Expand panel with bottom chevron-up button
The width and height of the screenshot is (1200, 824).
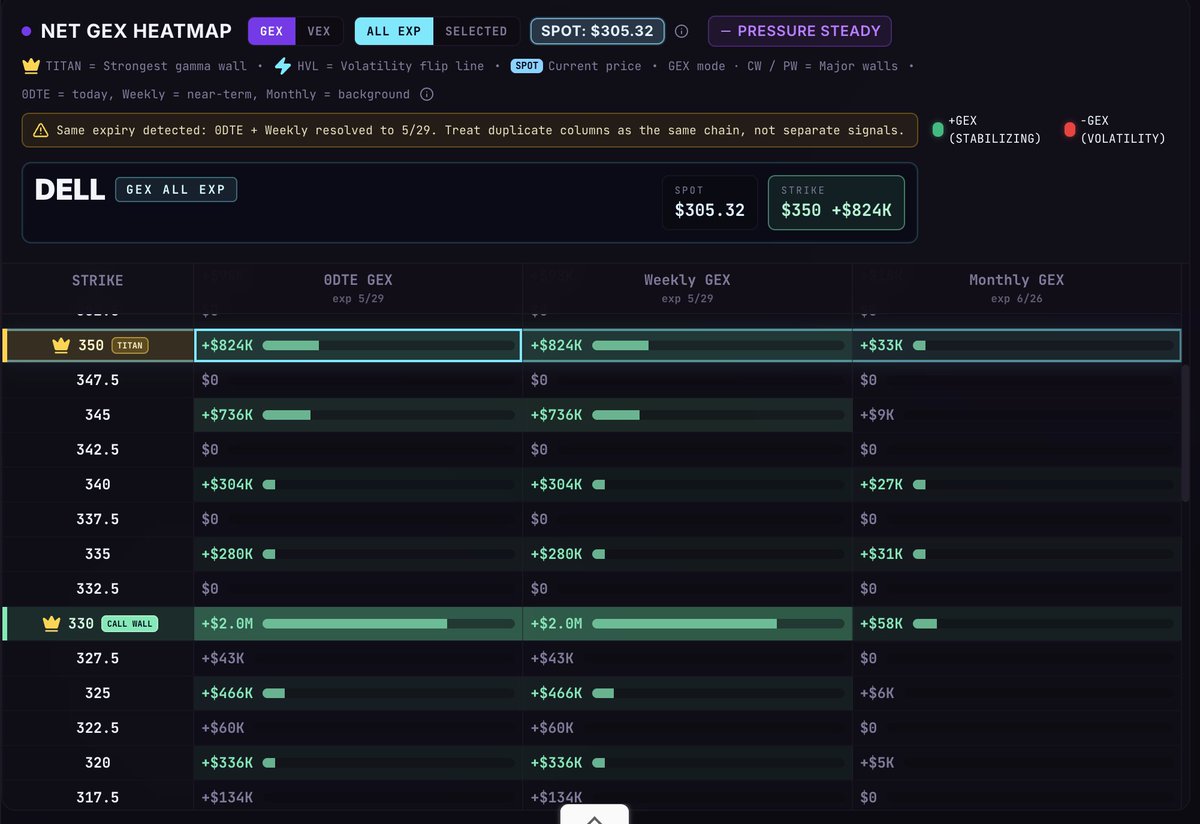tap(594, 815)
